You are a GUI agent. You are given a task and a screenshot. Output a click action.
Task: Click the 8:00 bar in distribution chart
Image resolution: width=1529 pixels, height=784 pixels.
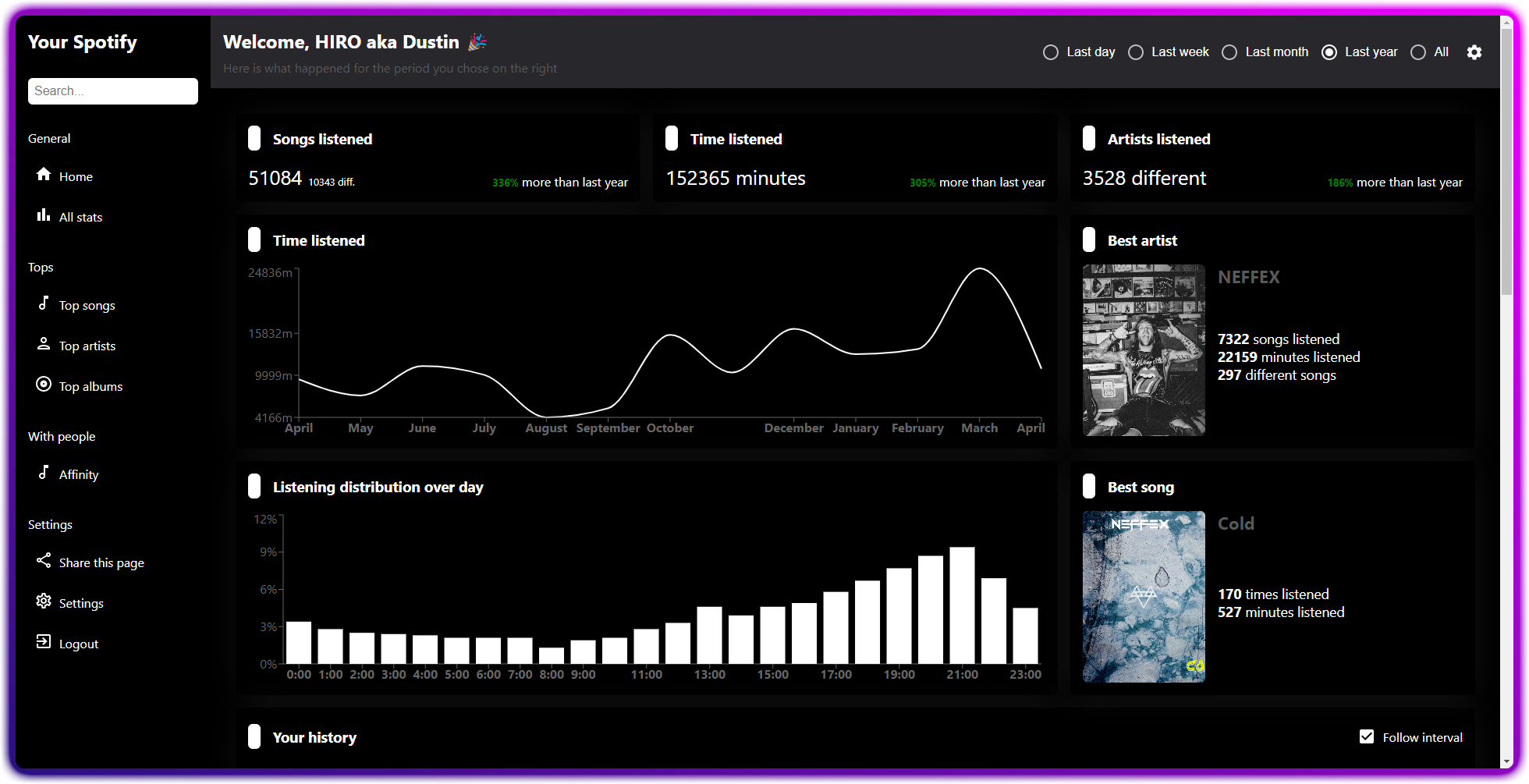(x=552, y=655)
